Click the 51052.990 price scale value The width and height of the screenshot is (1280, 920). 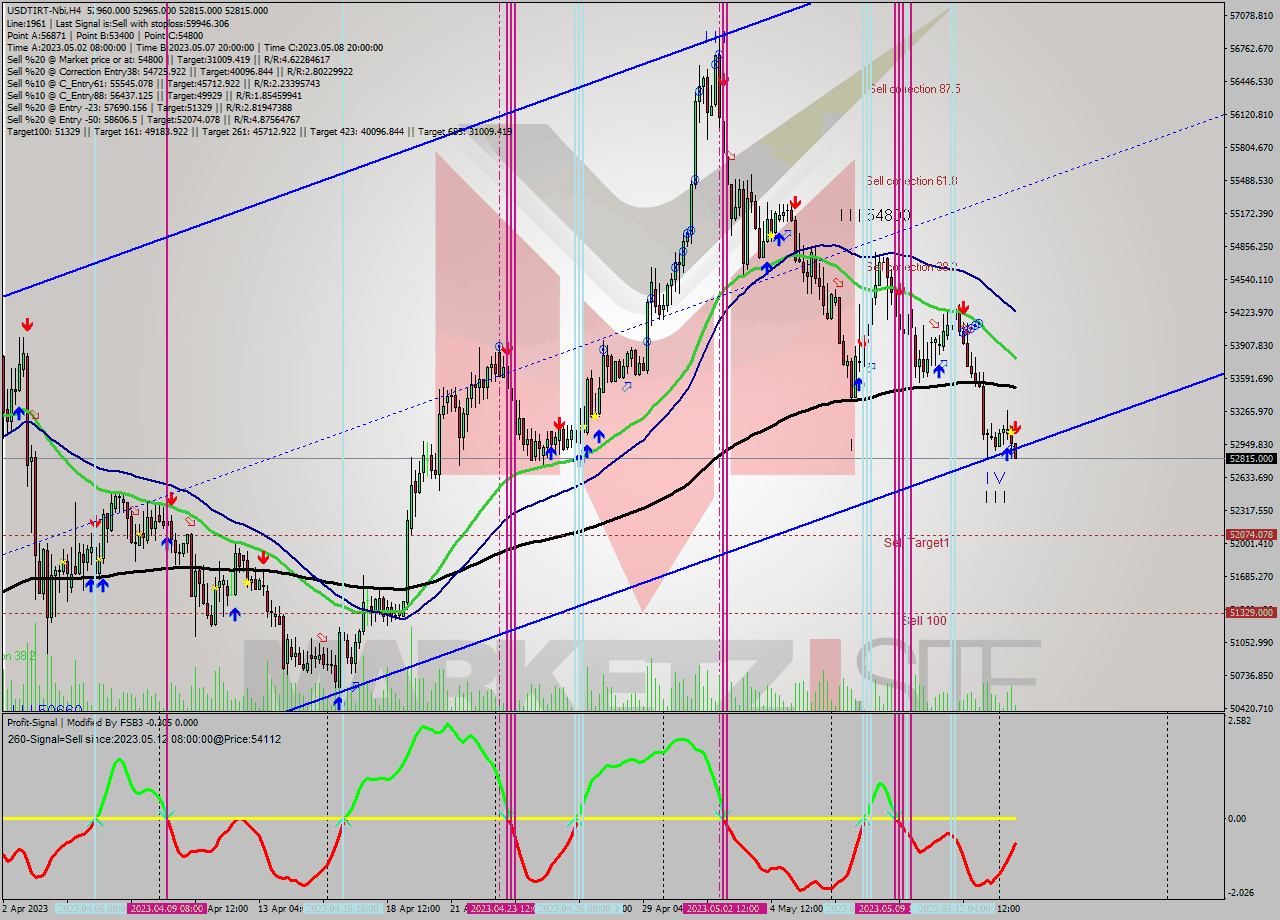click(1251, 643)
